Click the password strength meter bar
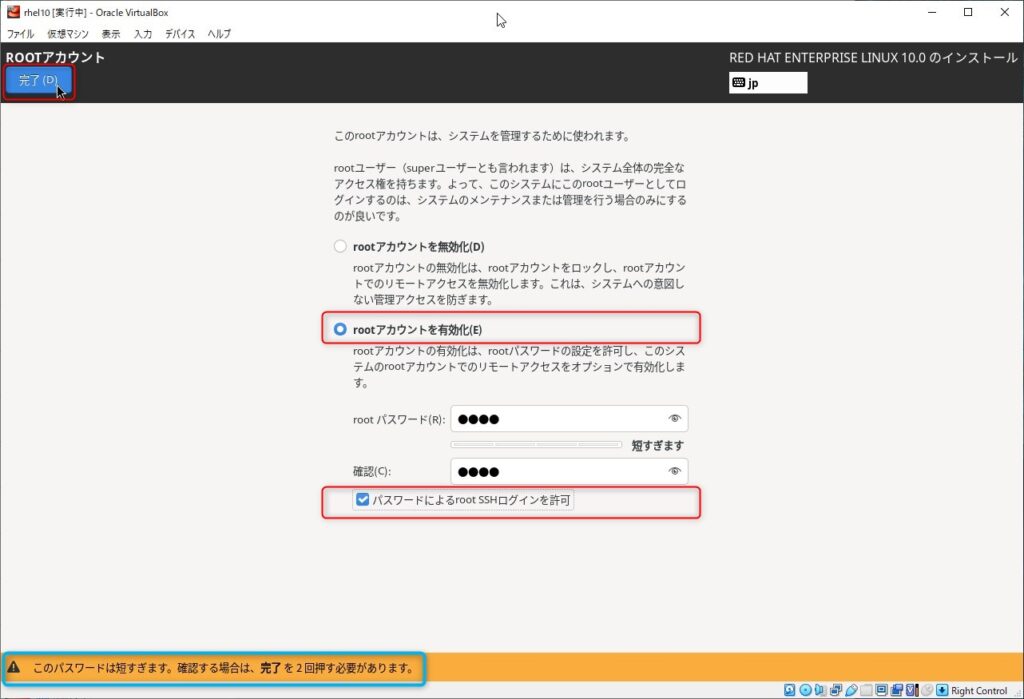Image resolution: width=1024 pixels, height=699 pixels. (536, 445)
